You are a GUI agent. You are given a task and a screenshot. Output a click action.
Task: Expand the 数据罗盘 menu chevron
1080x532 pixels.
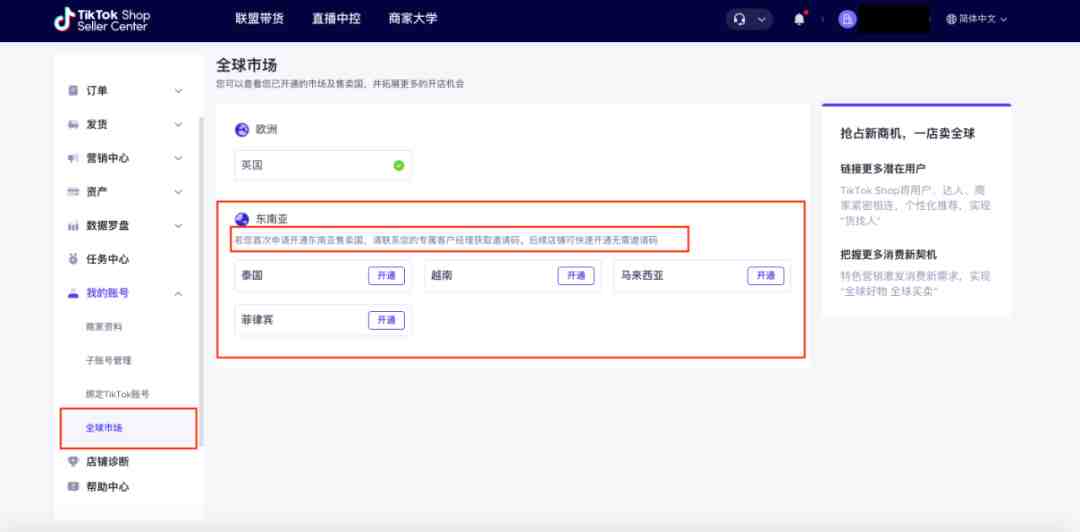[178, 225]
